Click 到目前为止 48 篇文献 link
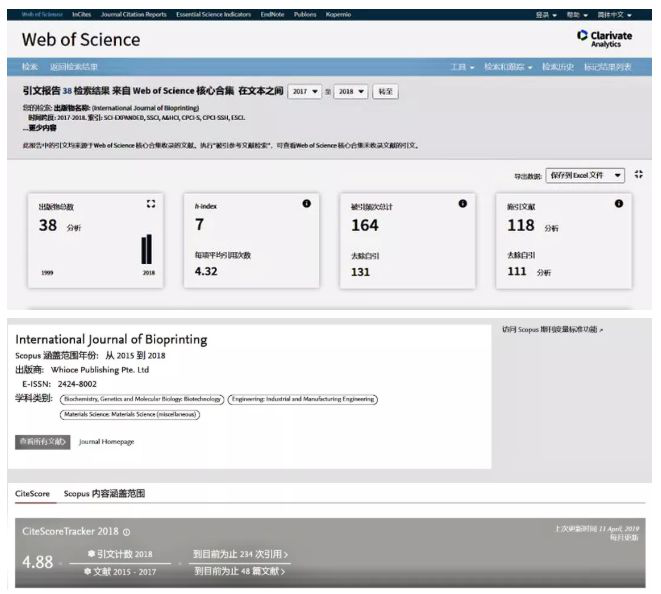Screen dimensions: 661x594 tap(239, 571)
